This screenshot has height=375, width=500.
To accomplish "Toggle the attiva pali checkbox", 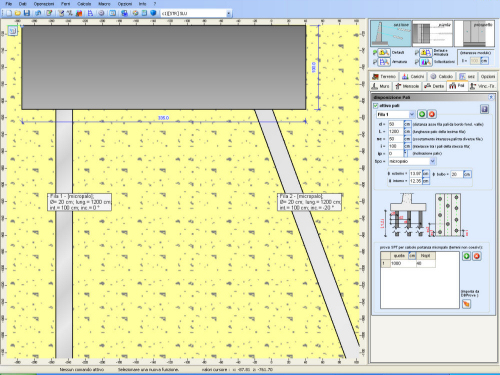I will (376, 106).
